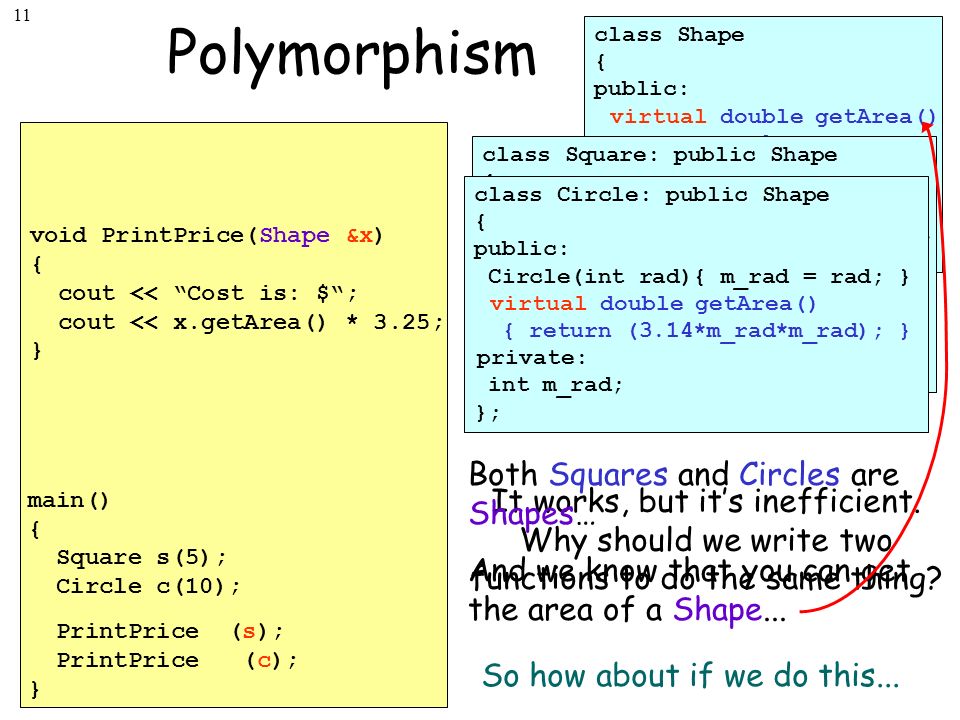Click 'main()' function header
Viewport: 960px width, 720px height.
pos(67,500)
